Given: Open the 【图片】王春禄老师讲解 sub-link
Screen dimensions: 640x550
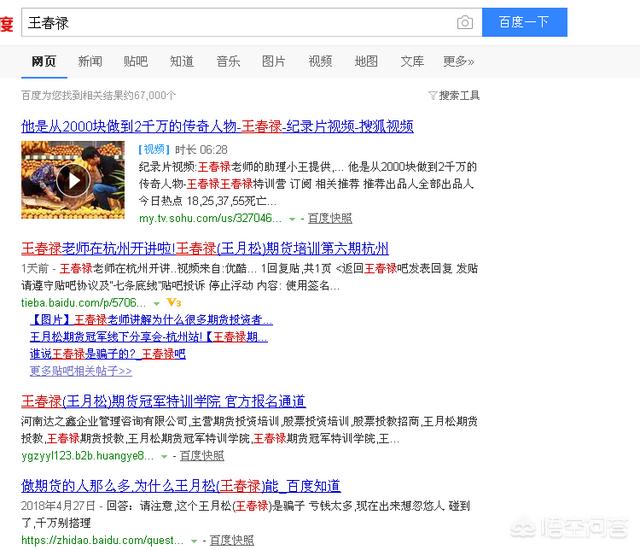Looking at the screenshot, I should coord(151,319).
